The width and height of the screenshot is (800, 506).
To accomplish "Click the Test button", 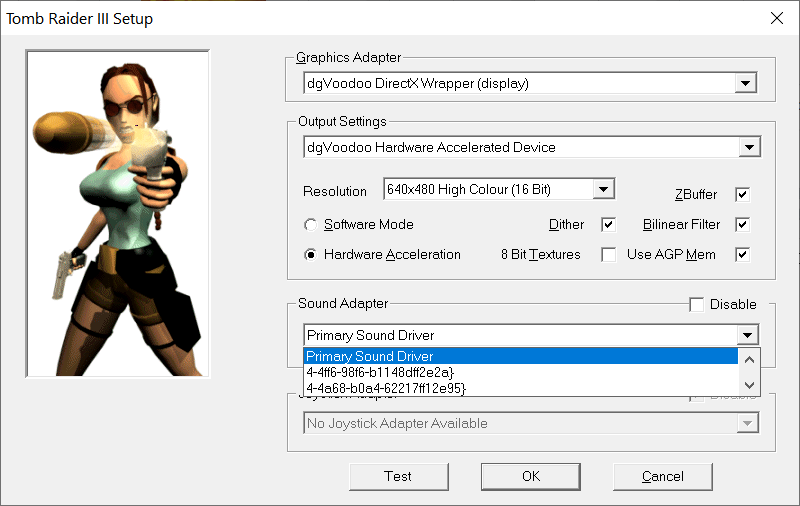I will pyautogui.click(x=398, y=476).
